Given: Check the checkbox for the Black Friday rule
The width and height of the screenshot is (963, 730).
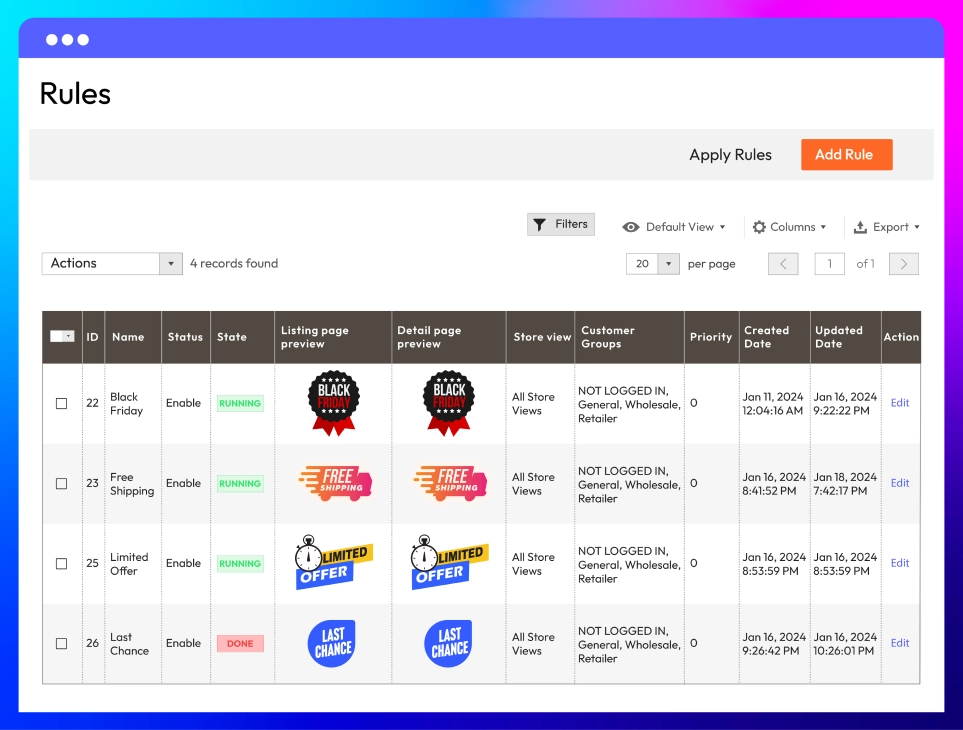Looking at the screenshot, I should (x=63, y=403).
